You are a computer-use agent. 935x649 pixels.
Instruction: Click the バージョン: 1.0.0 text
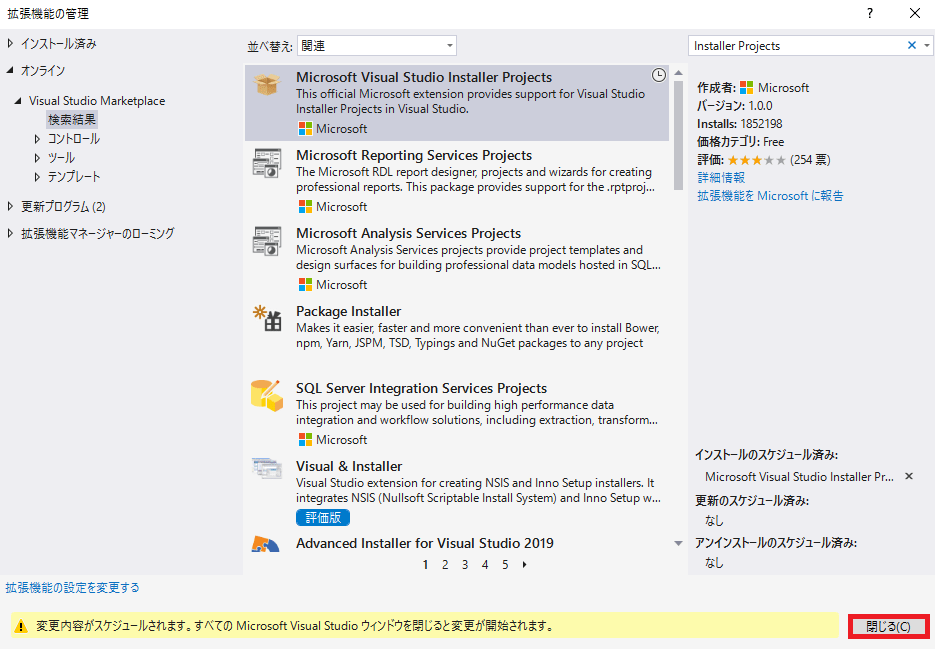[x=735, y=106]
